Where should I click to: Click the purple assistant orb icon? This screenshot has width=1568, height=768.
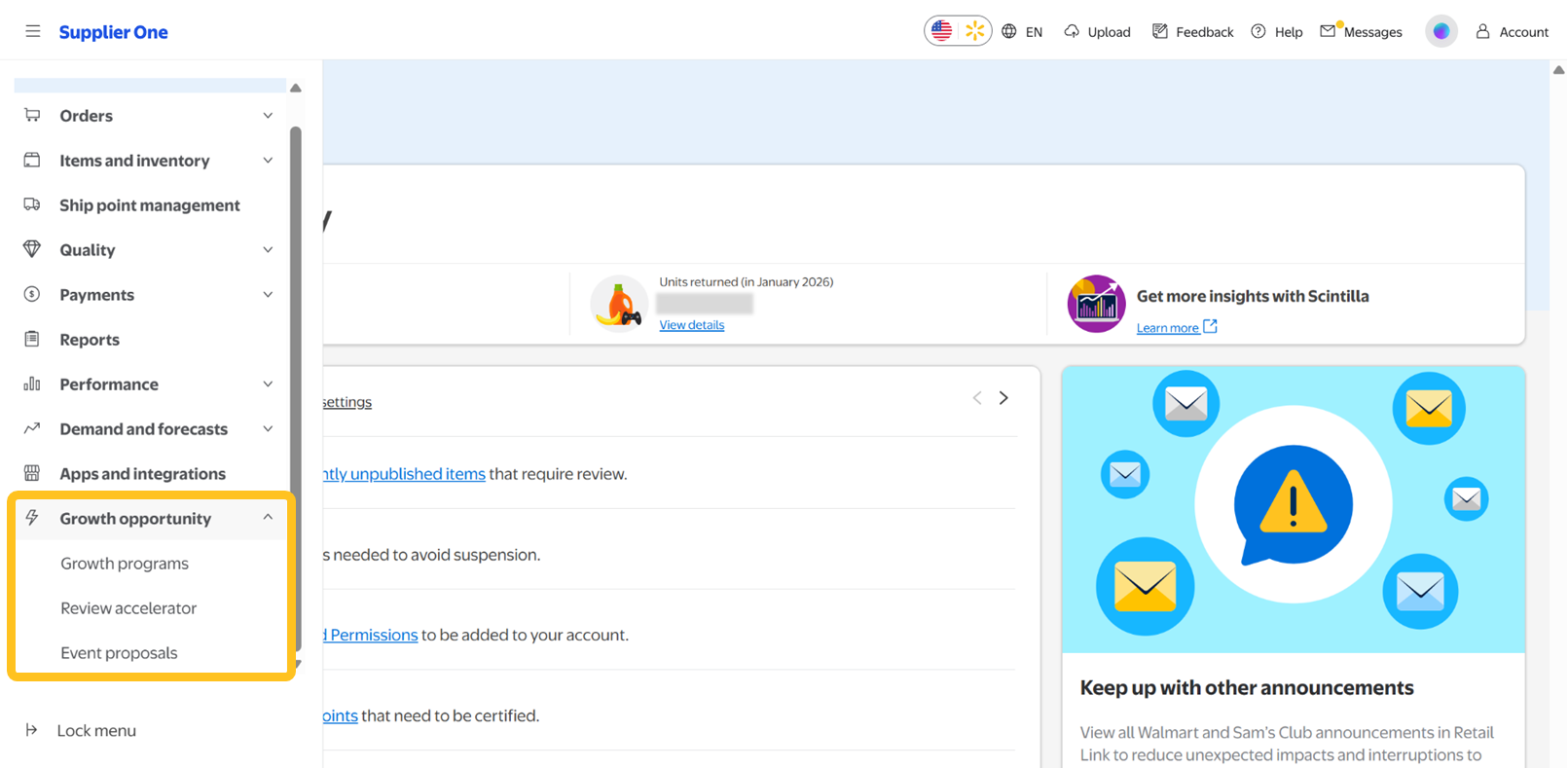[1441, 31]
